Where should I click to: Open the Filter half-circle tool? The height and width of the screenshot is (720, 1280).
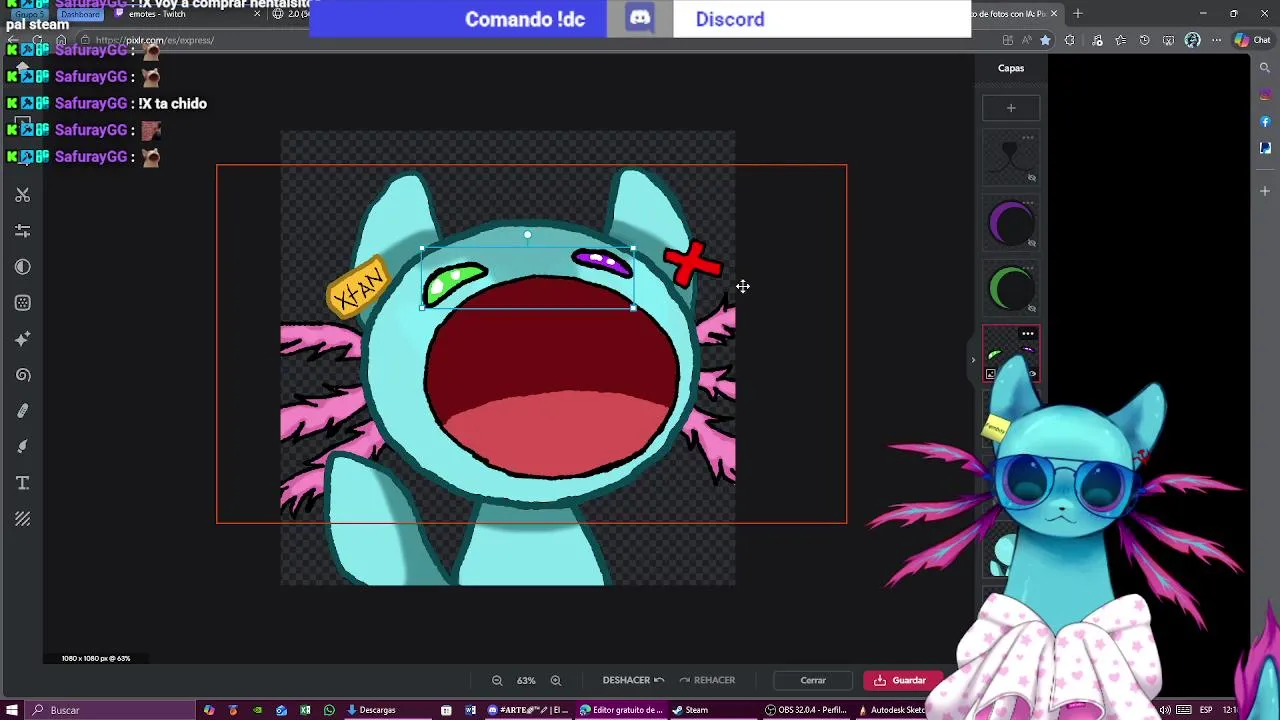tap(23, 267)
